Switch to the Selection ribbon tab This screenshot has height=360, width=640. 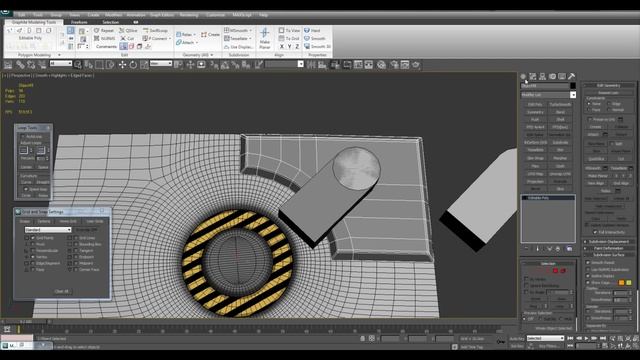tap(110, 22)
